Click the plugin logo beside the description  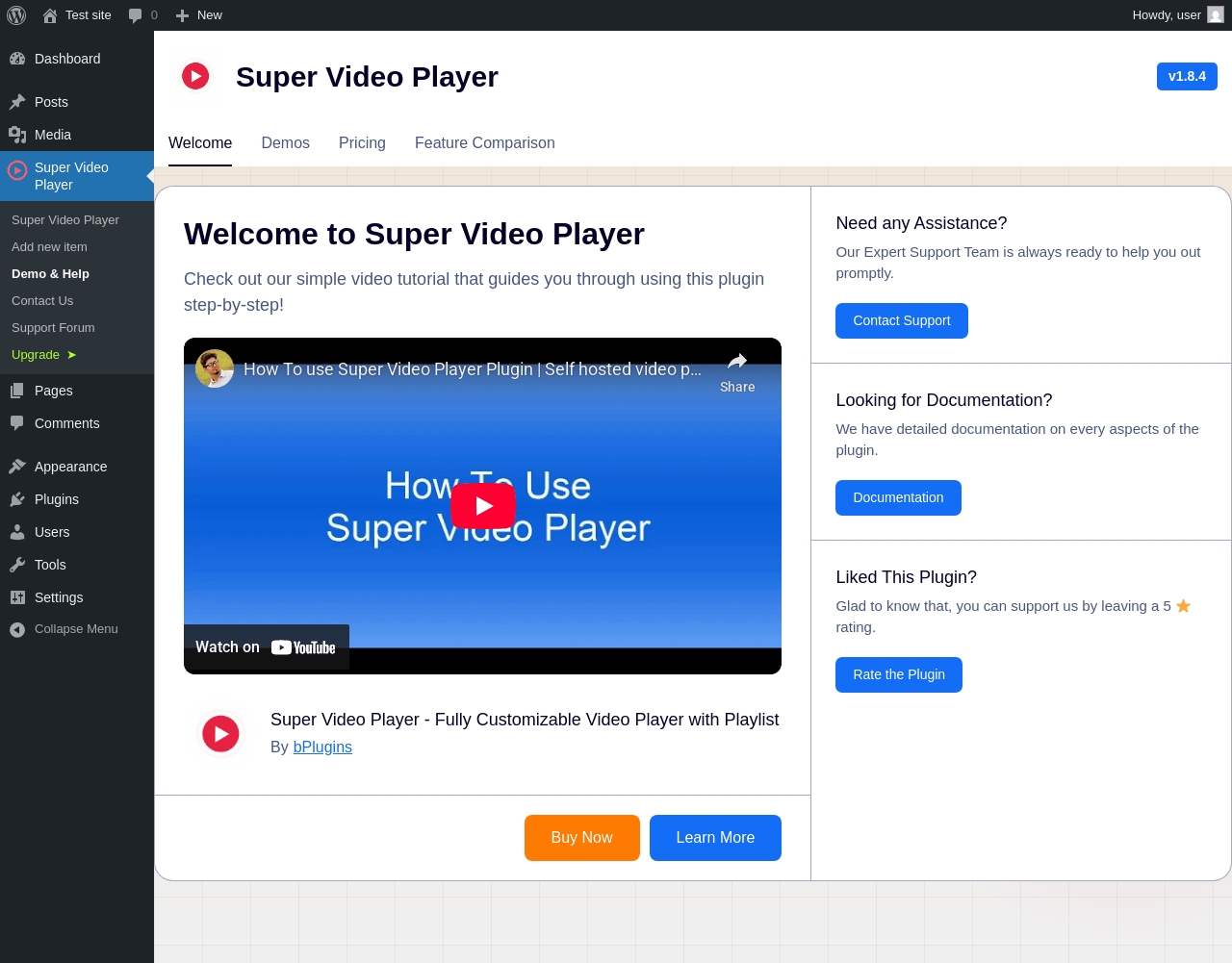coord(221,734)
